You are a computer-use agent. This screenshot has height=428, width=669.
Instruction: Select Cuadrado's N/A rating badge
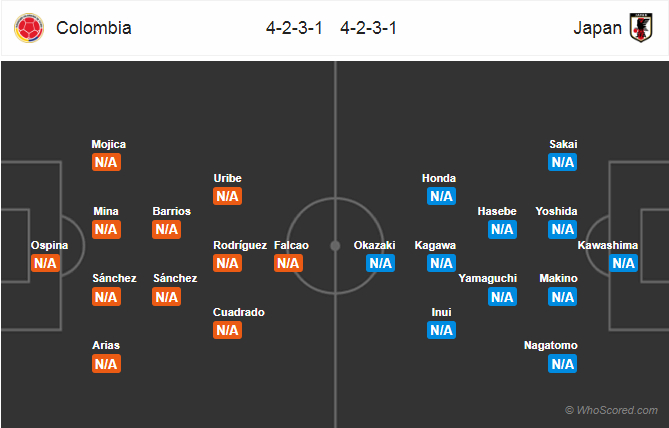pyautogui.click(x=227, y=330)
